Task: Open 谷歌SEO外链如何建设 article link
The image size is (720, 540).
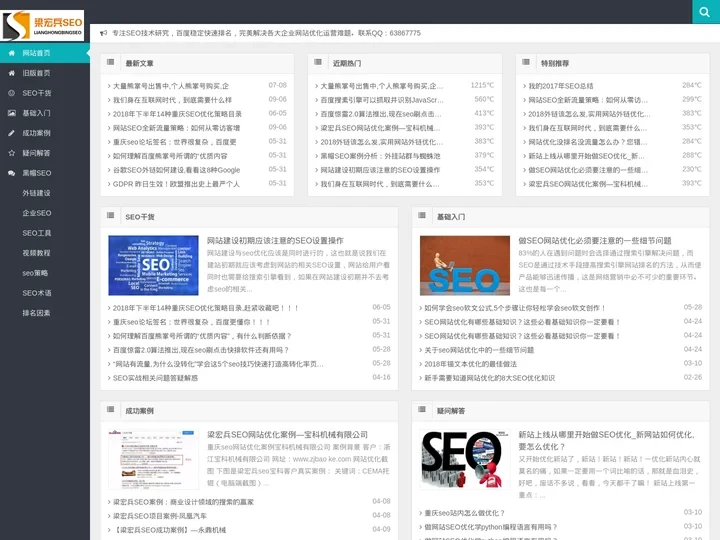Action: pyautogui.click(x=174, y=170)
